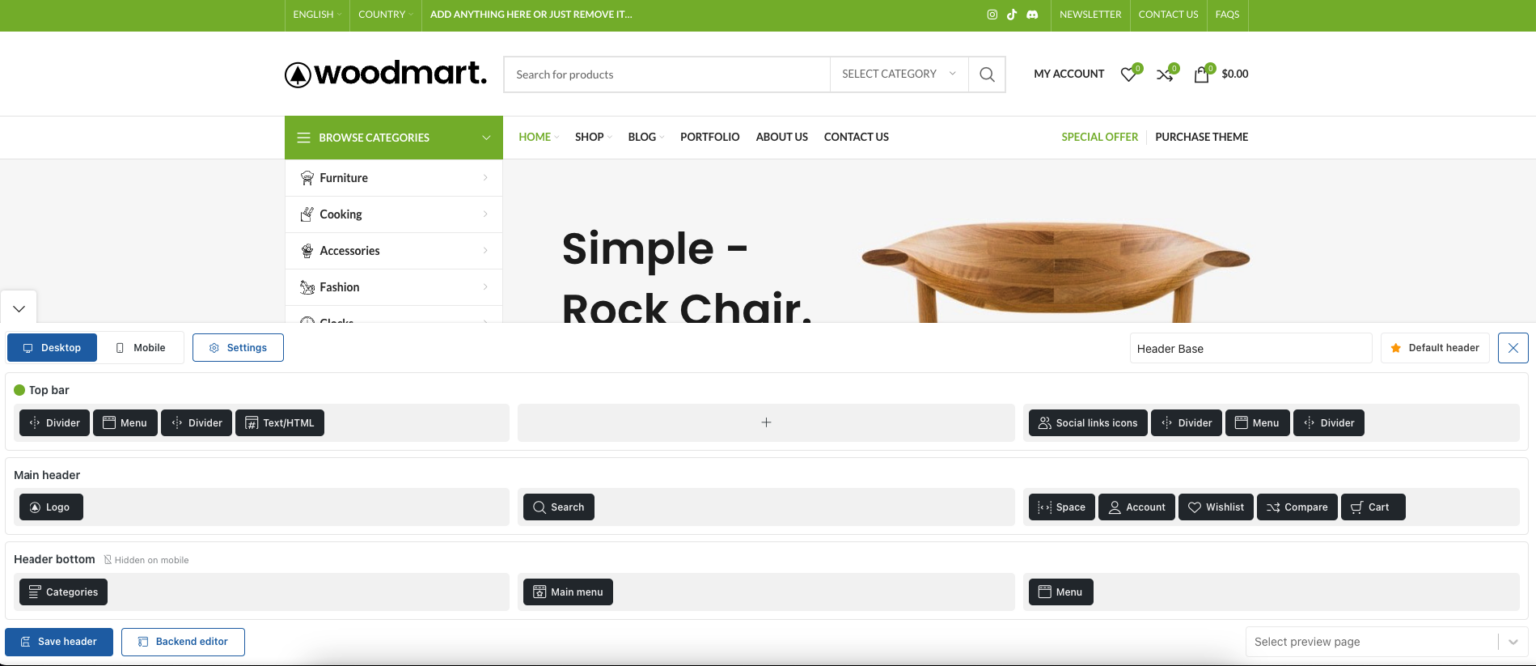The width and height of the screenshot is (1536, 666).
Task: Click the shopping cart icon showing $0.00
Action: pos(1201,74)
